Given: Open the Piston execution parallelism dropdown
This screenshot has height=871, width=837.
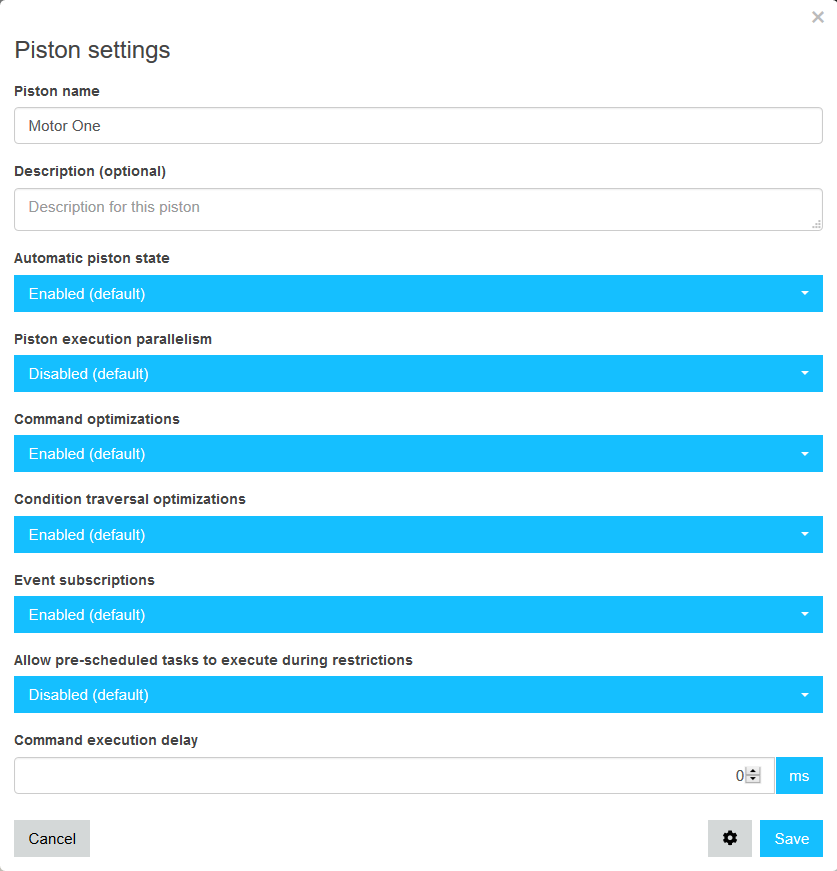Looking at the screenshot, I should click(418, 373).
